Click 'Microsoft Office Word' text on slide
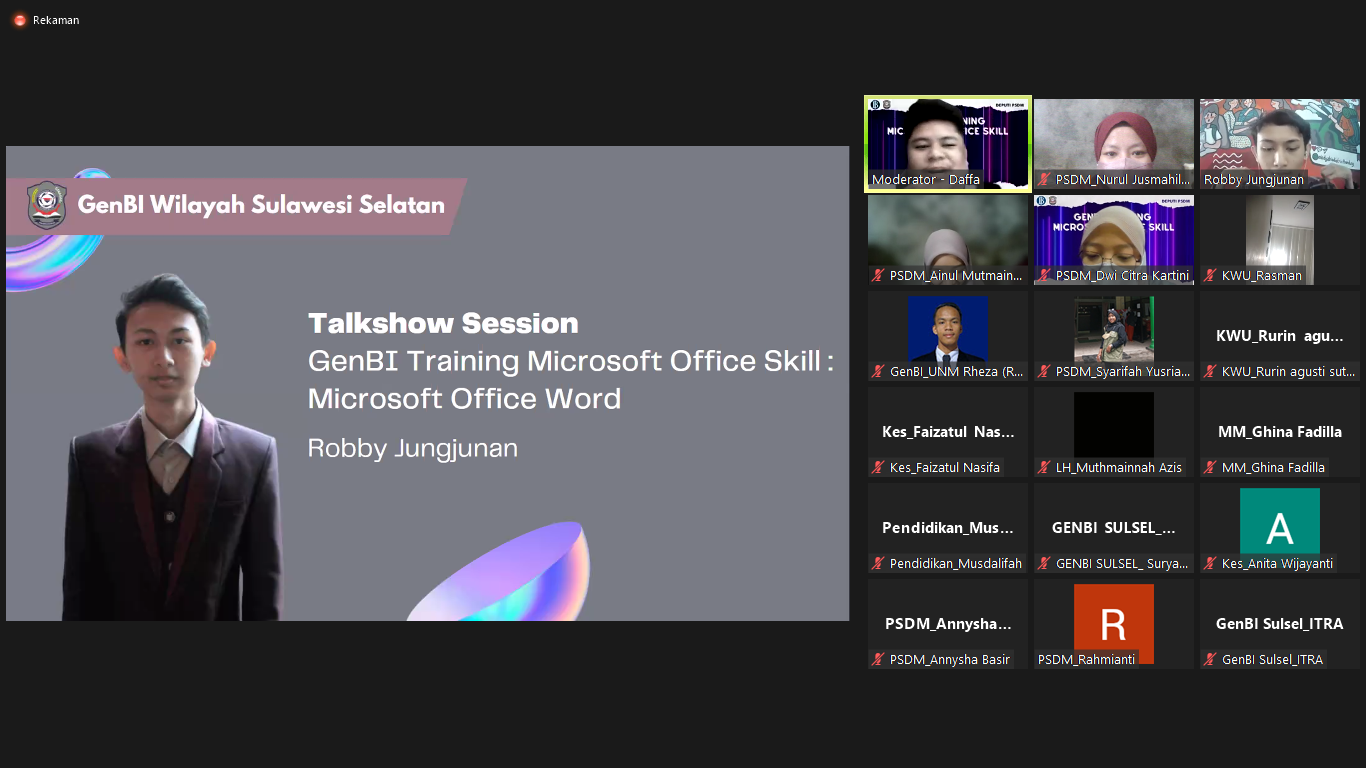The width and height of the screenshot is (1366, 768). tap(464, 399)
